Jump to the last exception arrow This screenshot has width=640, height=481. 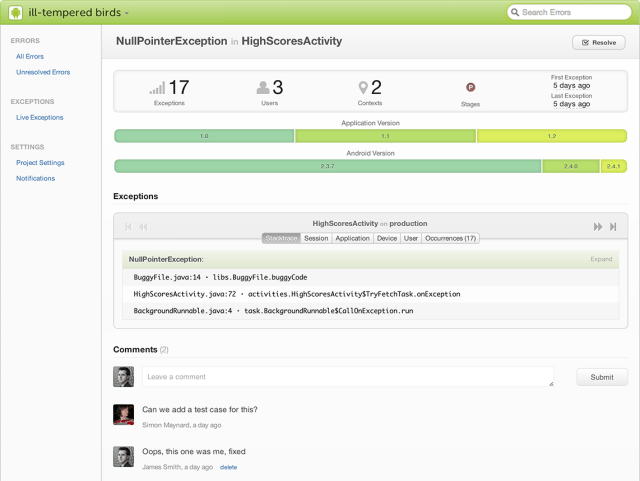pyautogui.click(x=613, y=227)
